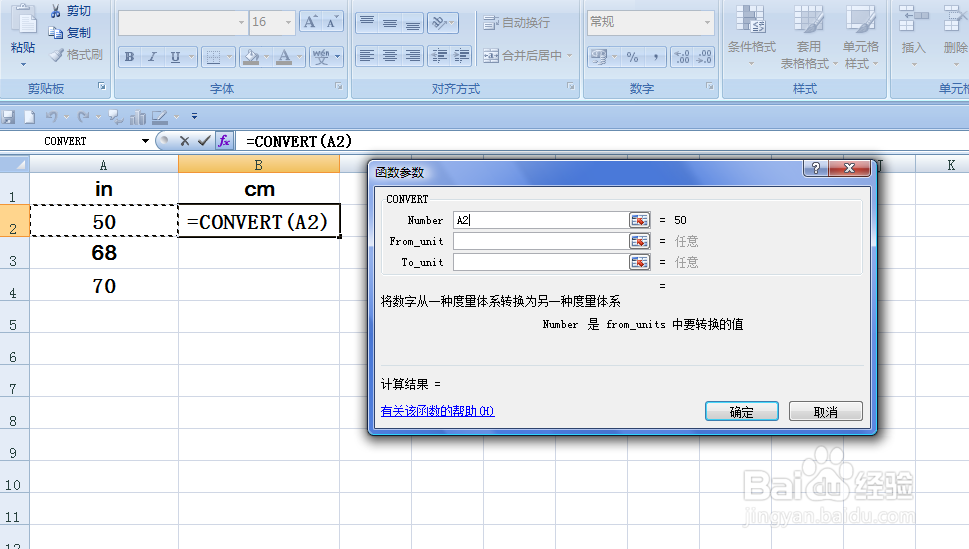
Task: Click the From_unit input field
Action: click(x=541, y=241)
